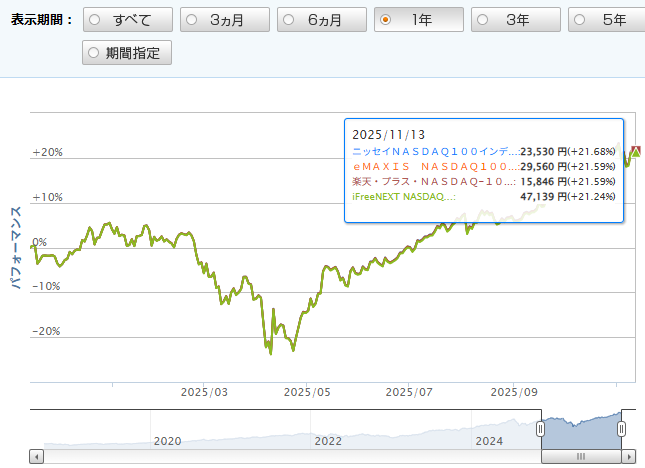Image resolution: width=645 pixels, height=468 pixels.
Task: Click the eMAXIS NASDAQ100 entry in tooltip
Action: tap(435, 166)
